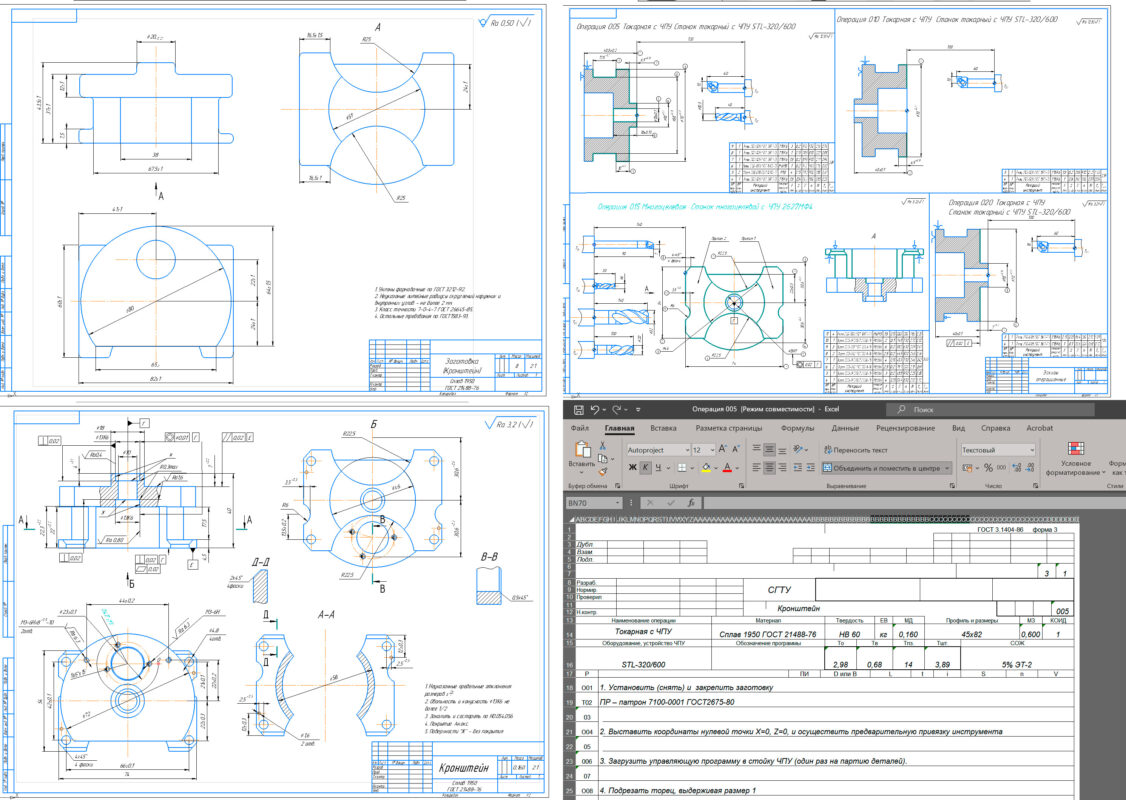Decrease the number of decimal places
1126x800 pixels.
tap(1030, 468)
